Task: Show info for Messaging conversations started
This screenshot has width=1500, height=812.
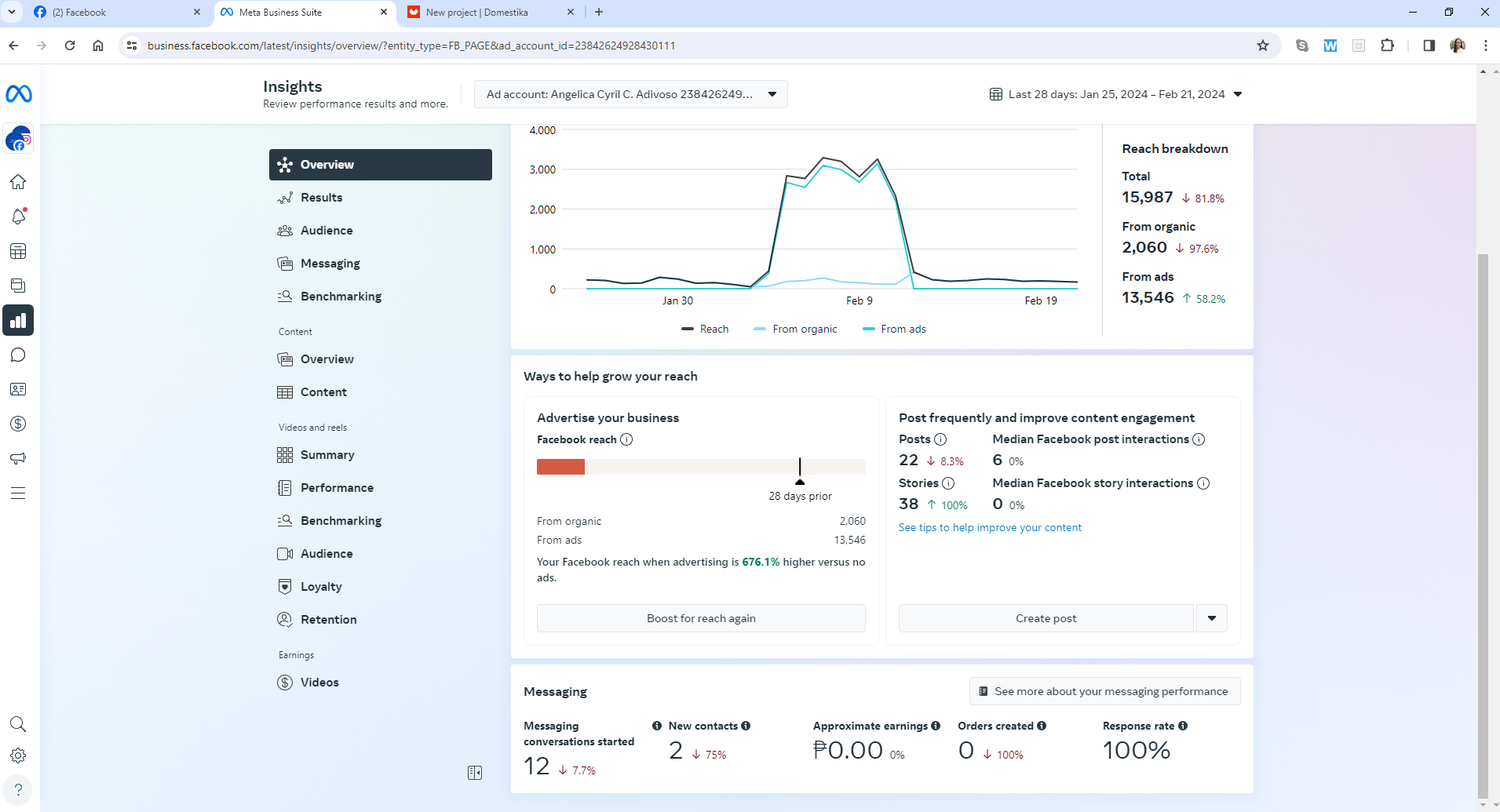Action: [x=657, y=726]
